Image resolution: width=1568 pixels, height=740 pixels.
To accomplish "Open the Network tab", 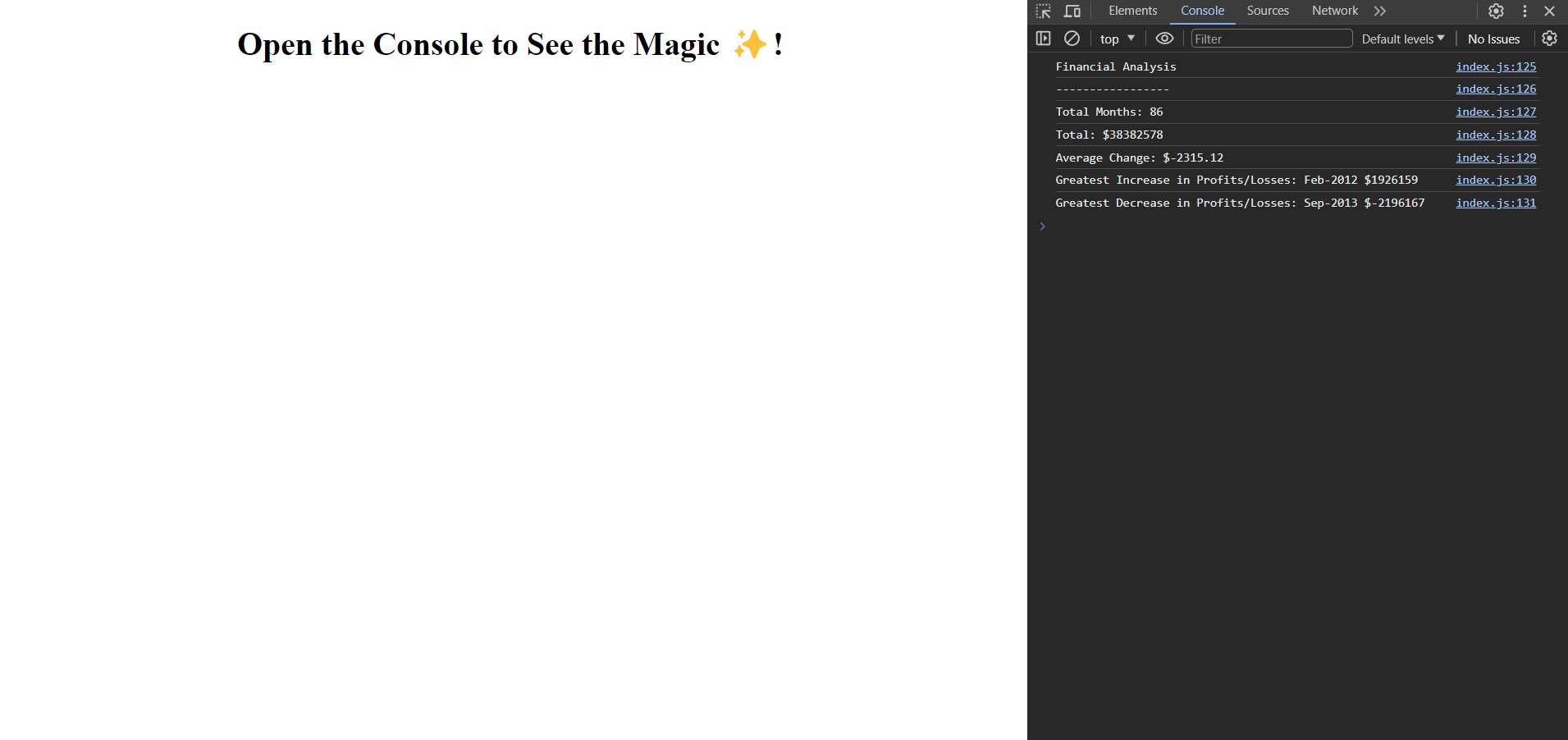I will (1335, 11).
